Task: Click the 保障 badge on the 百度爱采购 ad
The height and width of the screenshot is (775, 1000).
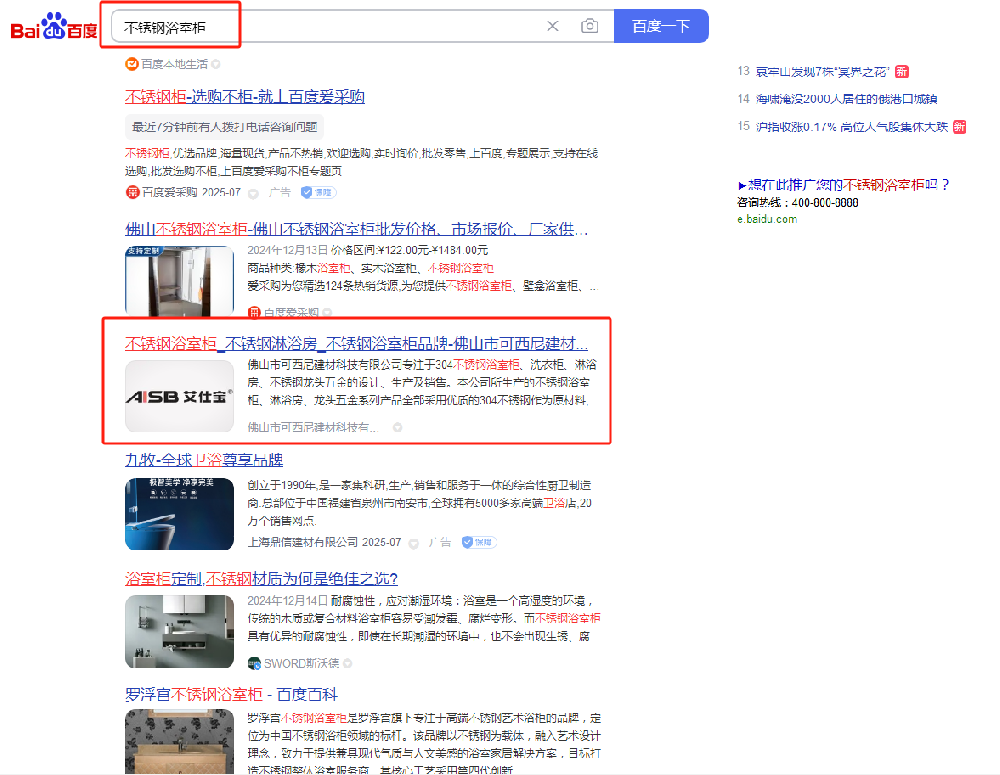Action: (x=318, y=193)
